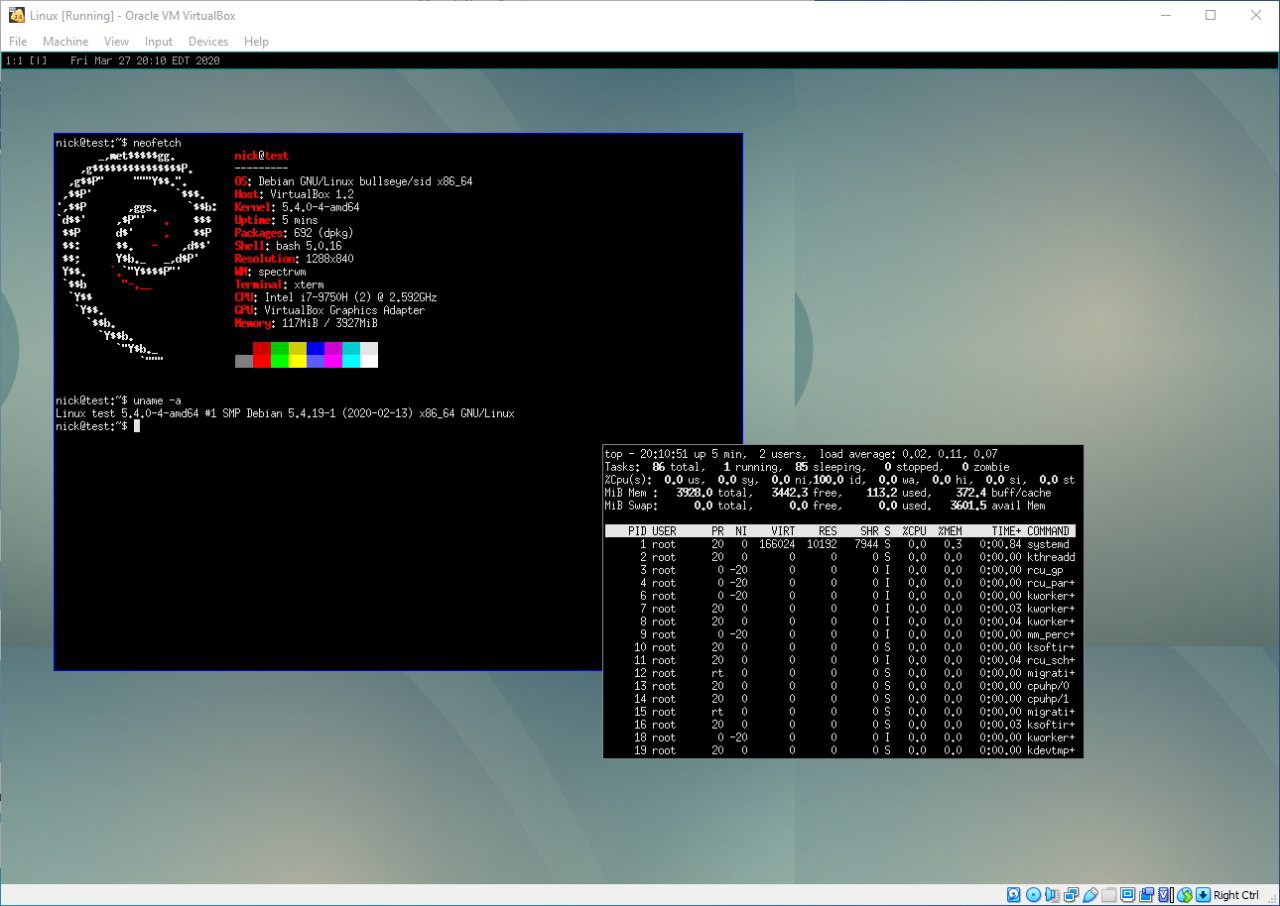Viewport: 1280px width, 906px height.
Task: Click the uname -a command line
Action: pos(118,400)
